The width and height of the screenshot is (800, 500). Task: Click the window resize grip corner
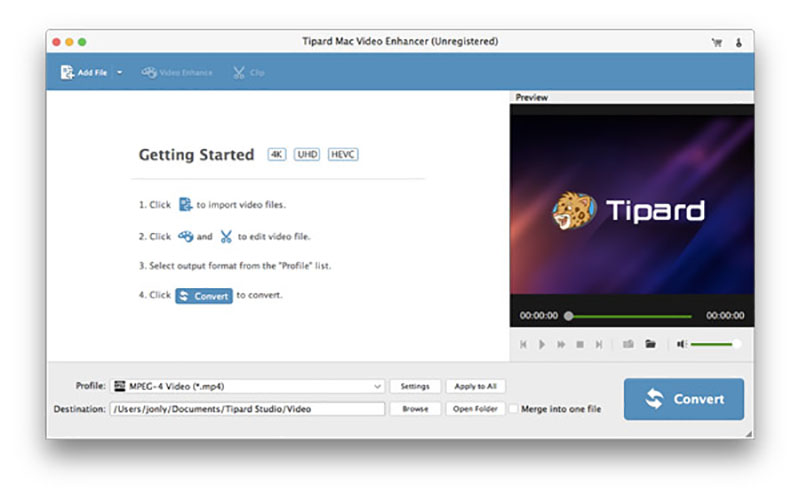749,434
